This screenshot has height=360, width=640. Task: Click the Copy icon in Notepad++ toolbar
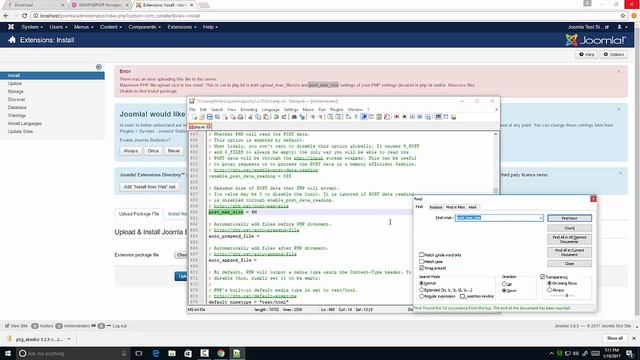pyautogui.click(x=258, y=117)
